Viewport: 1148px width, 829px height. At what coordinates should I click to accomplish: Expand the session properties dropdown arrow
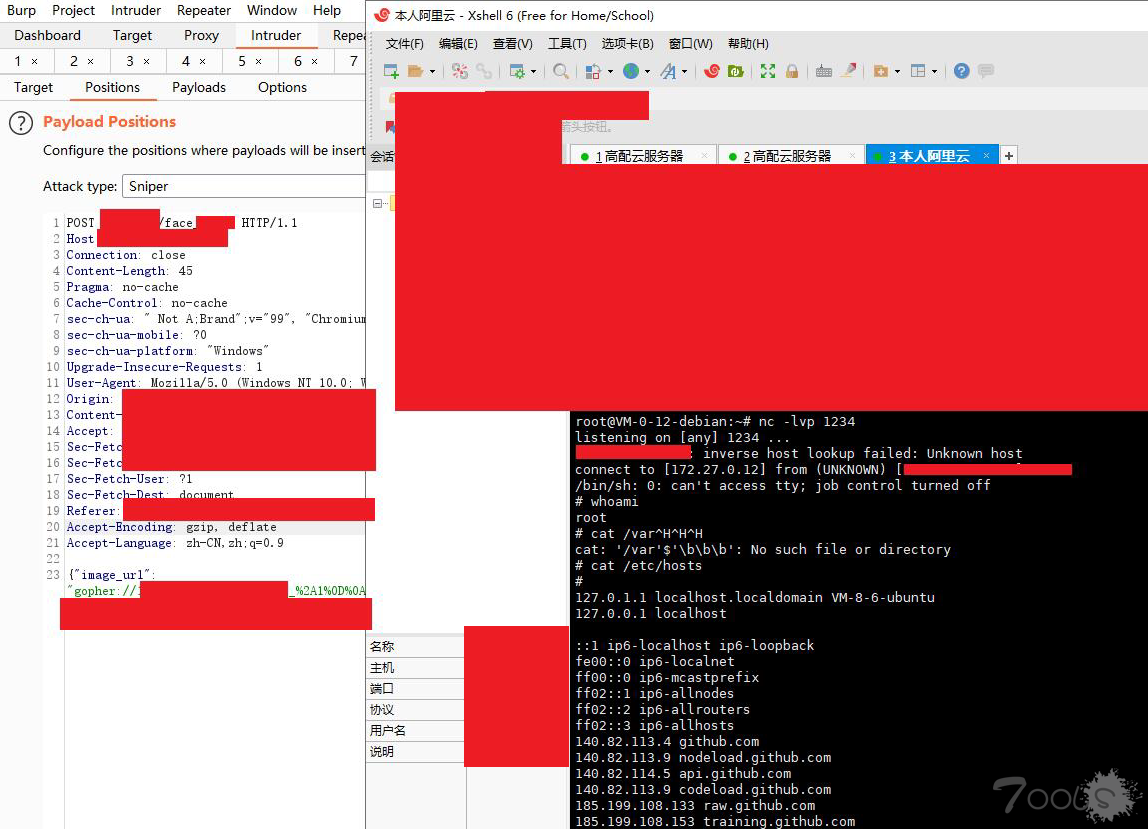[x=533, y=72]
